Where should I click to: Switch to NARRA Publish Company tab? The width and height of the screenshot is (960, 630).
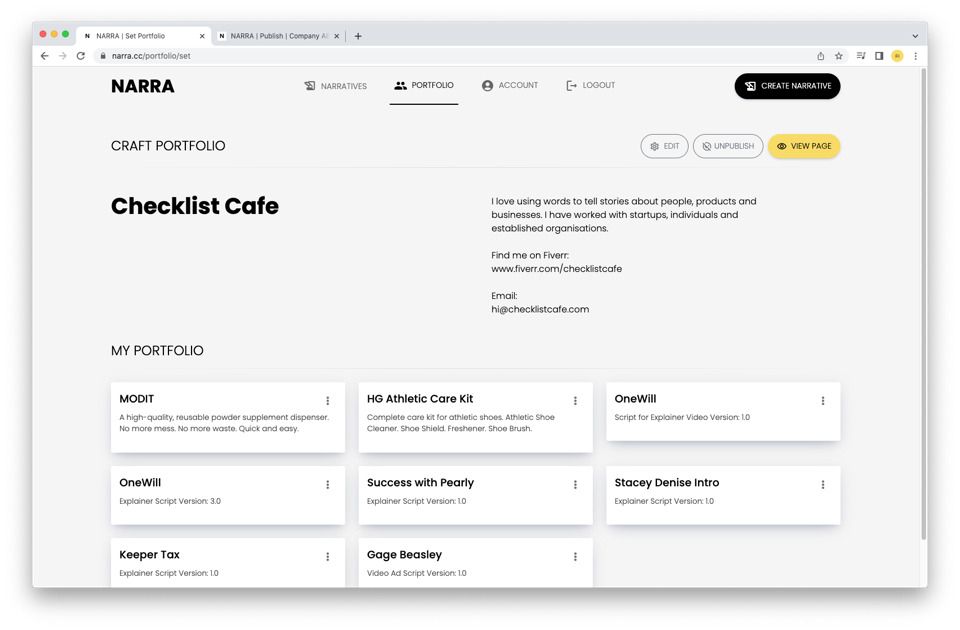point(279,36)
